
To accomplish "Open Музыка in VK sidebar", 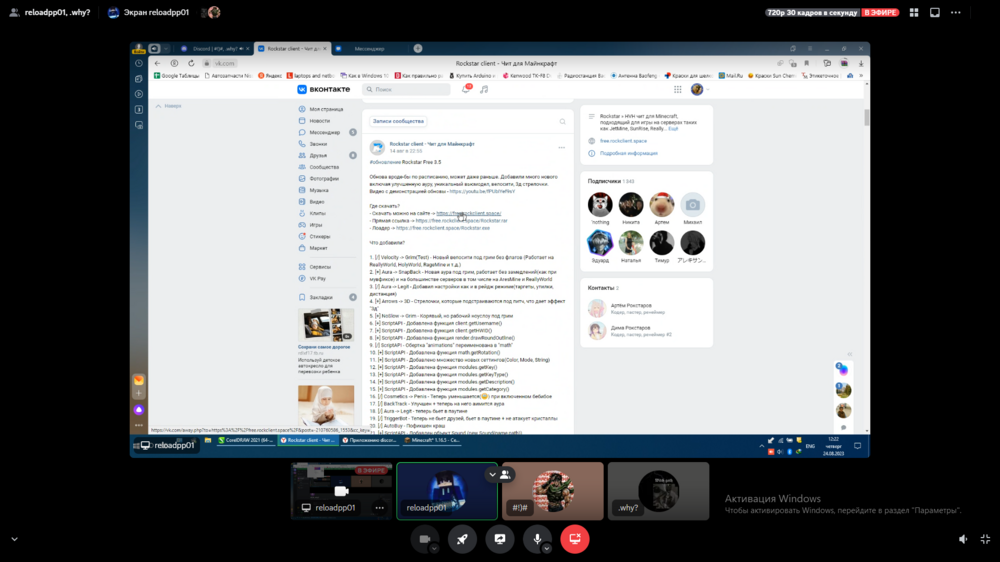I will tap(319, 190).
